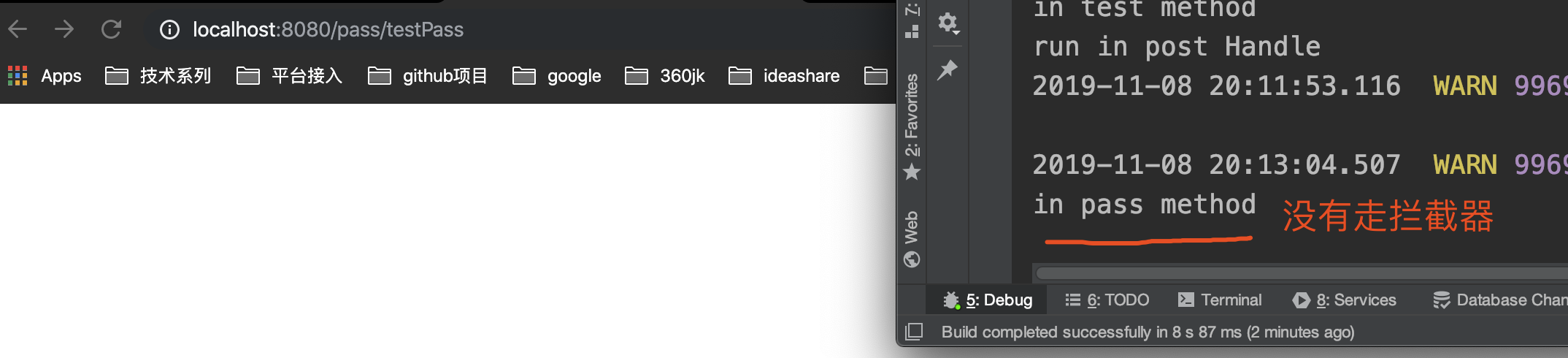1568x358 pixels.
Task: Open the Apps grid shortcut
Action: [45, 76]
